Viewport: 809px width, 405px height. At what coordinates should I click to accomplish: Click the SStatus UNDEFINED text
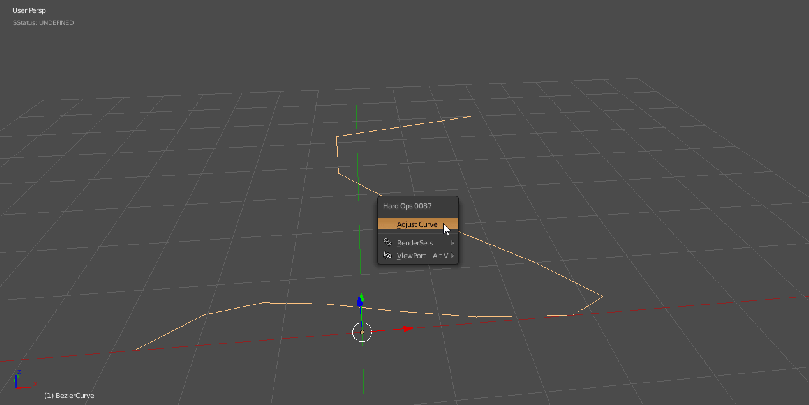click(x=43, y=22)
